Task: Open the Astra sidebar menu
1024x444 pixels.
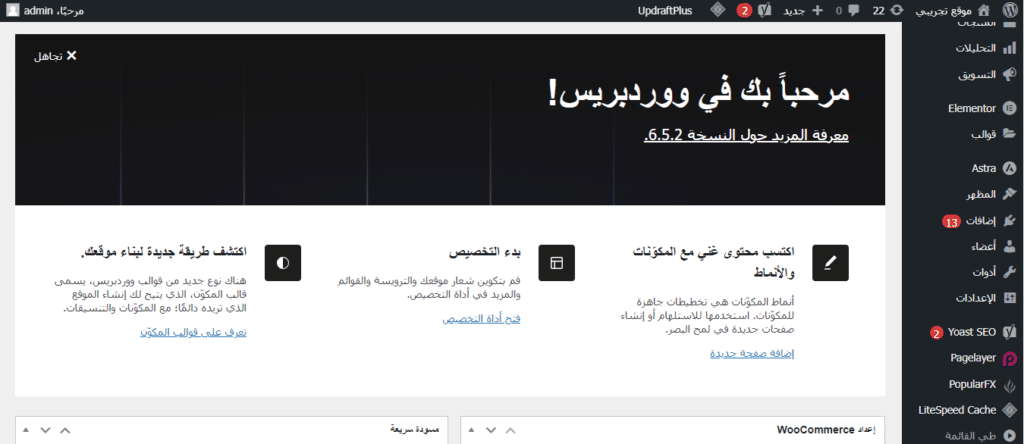Action: click(984, 168)
